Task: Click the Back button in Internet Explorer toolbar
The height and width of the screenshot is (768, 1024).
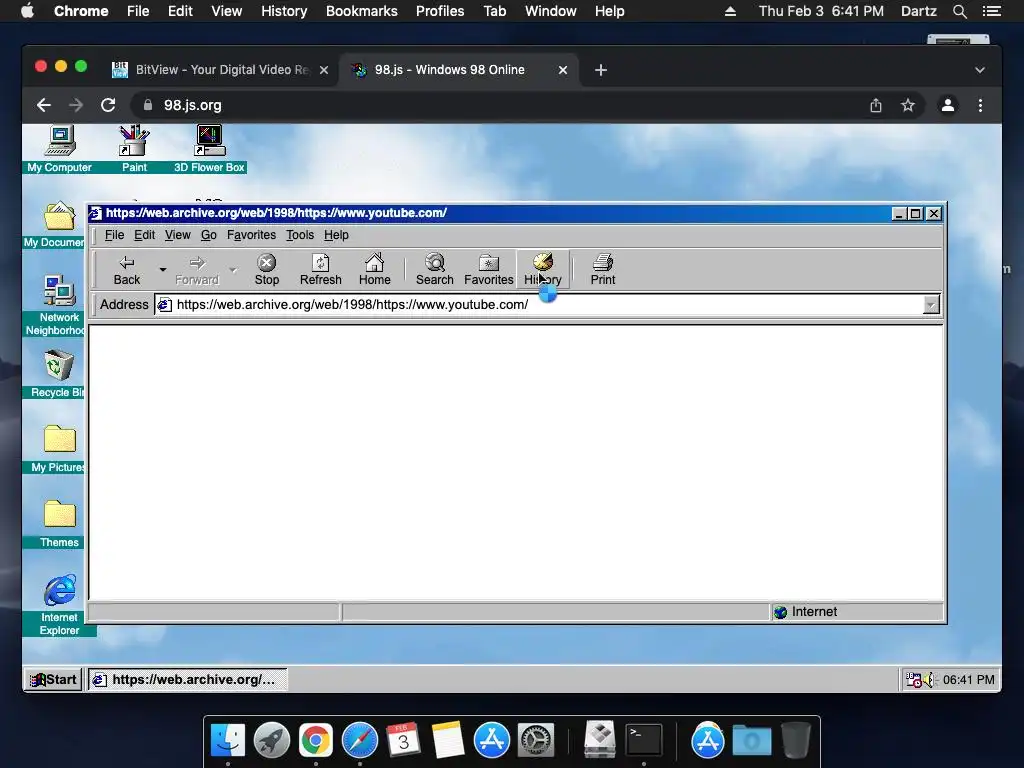Action: 127,270
